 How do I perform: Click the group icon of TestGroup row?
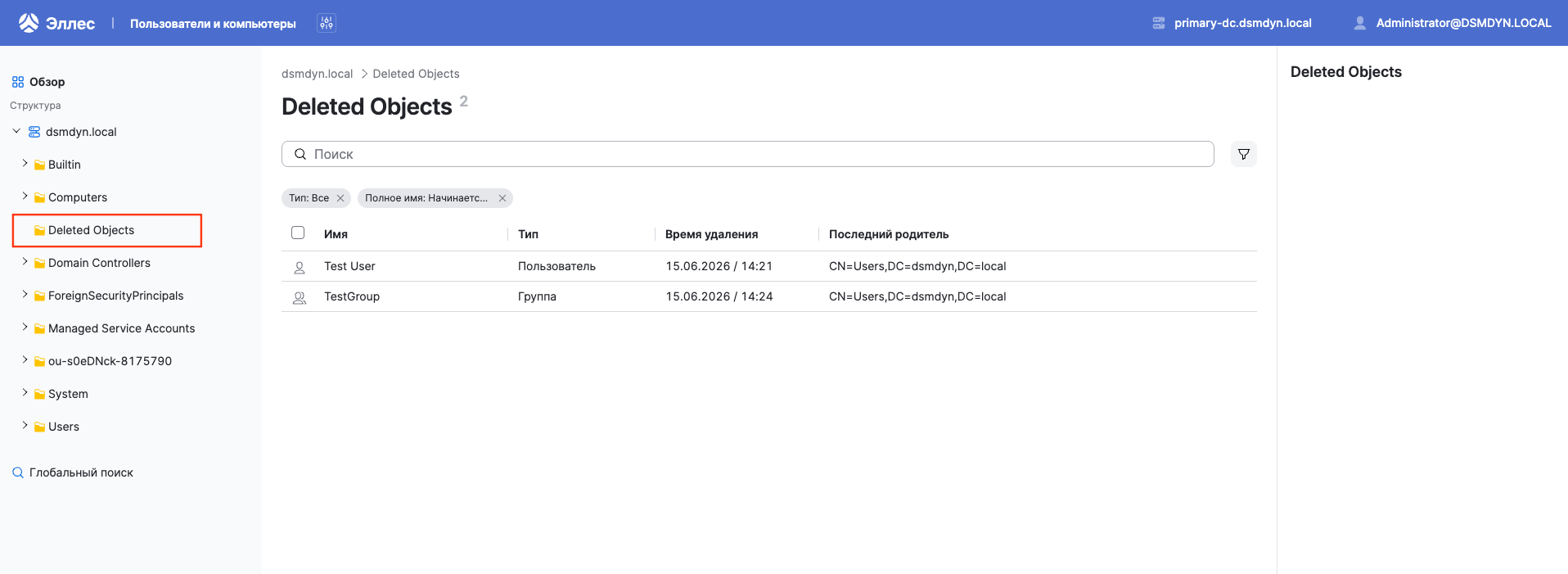coord(300,297)
